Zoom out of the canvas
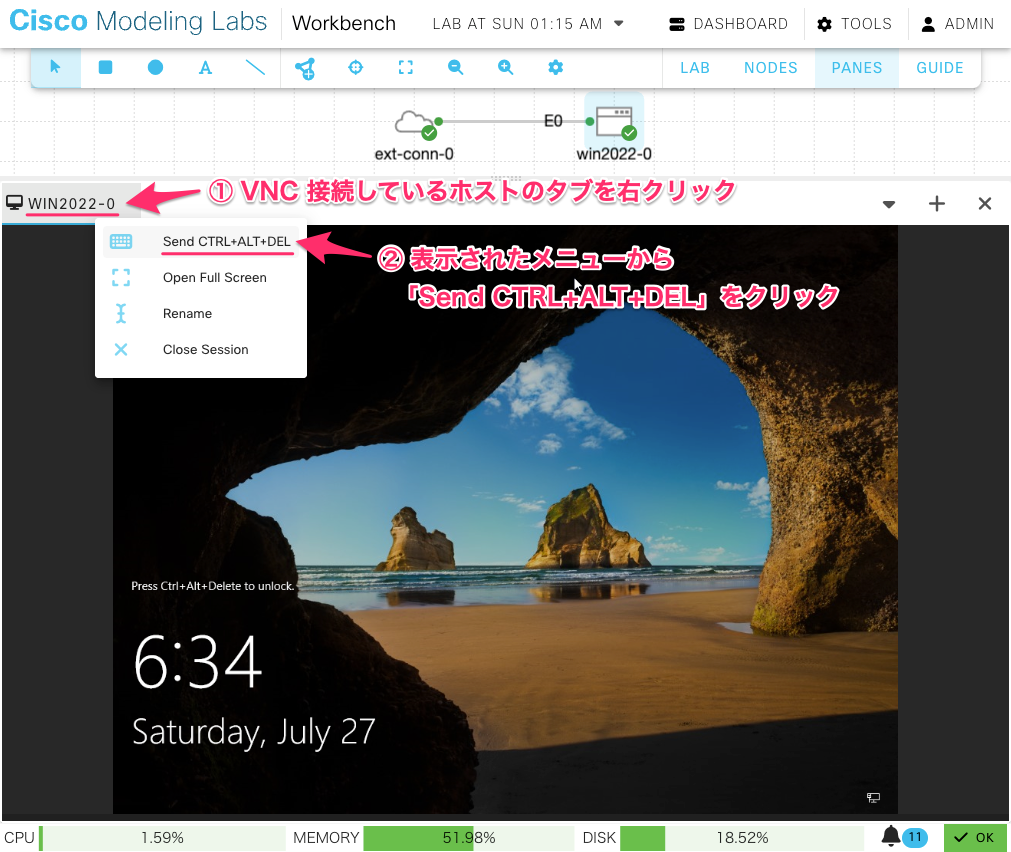The width and height of the screenshot is (1011, 852). [x=455, y=67]
